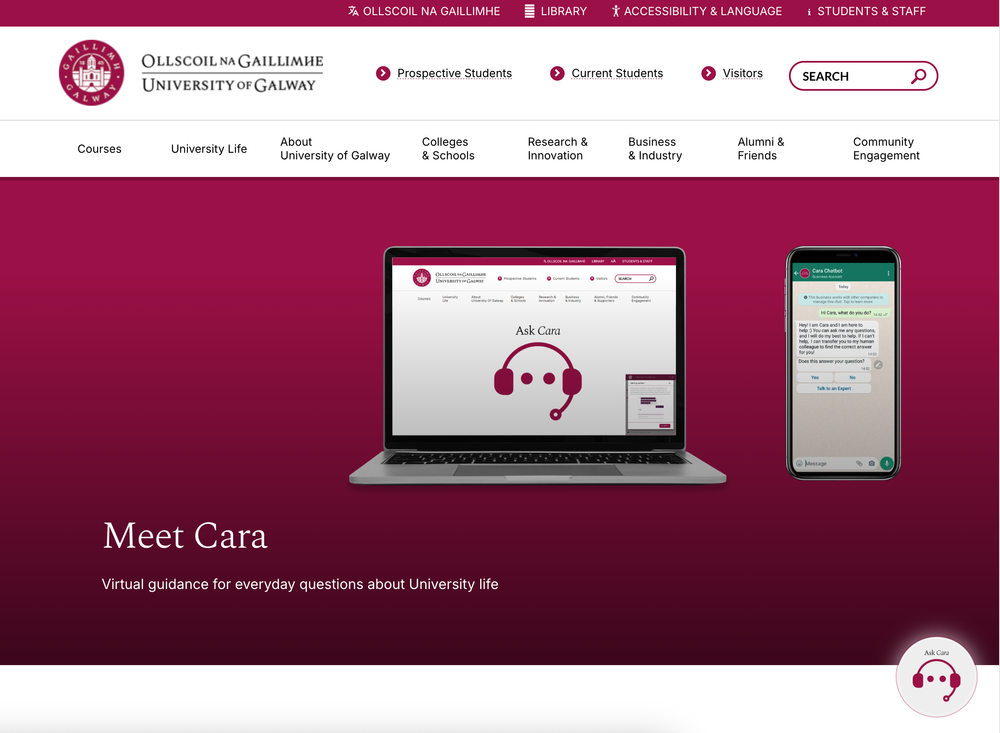Open the About University of Galway menu
Screen dimensions: 1000x733
(335, 149)
